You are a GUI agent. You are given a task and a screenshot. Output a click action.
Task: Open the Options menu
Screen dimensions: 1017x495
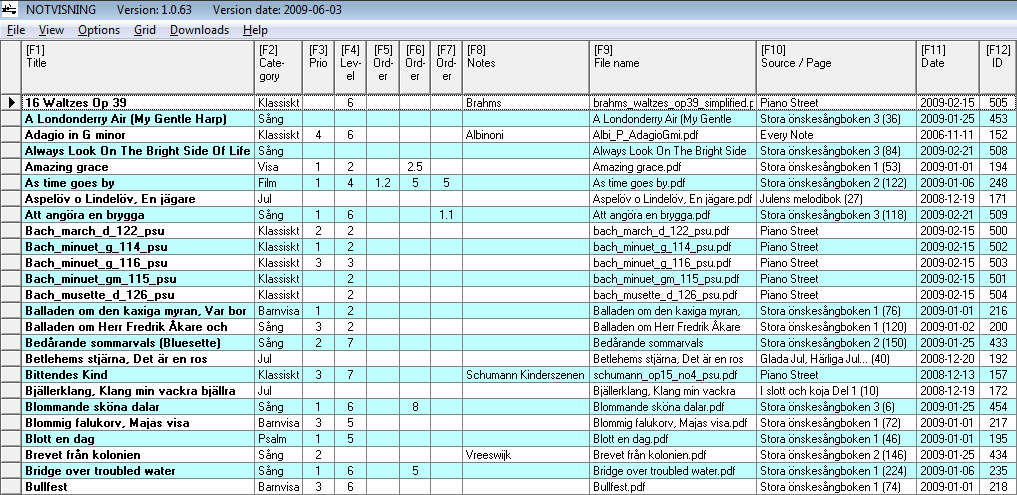point(98,30)
